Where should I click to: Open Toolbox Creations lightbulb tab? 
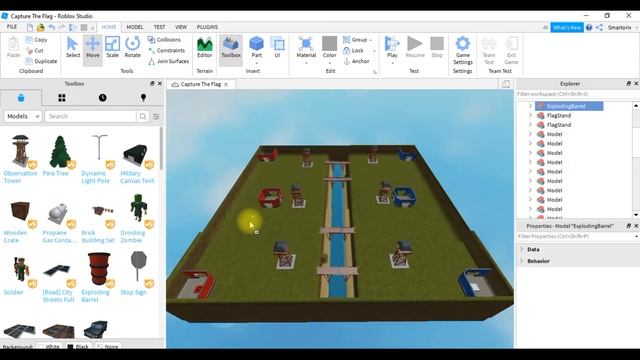pos(143,98)
